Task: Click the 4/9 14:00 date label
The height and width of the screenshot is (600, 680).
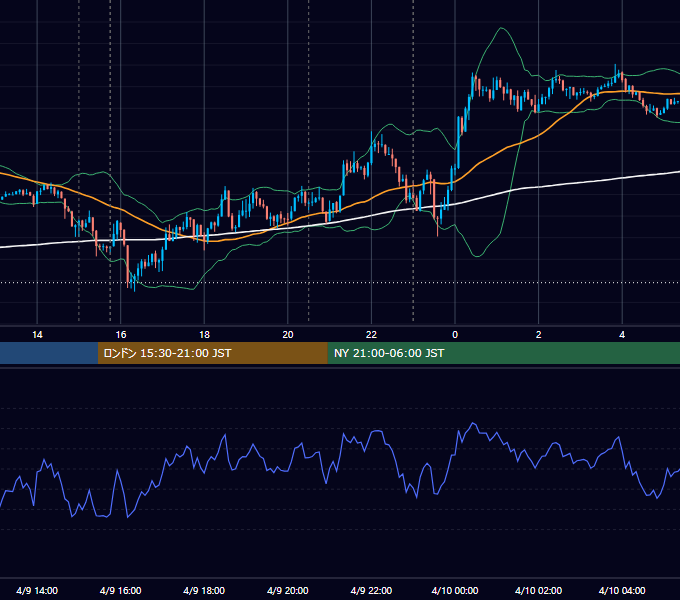Action: coord(37,590)
